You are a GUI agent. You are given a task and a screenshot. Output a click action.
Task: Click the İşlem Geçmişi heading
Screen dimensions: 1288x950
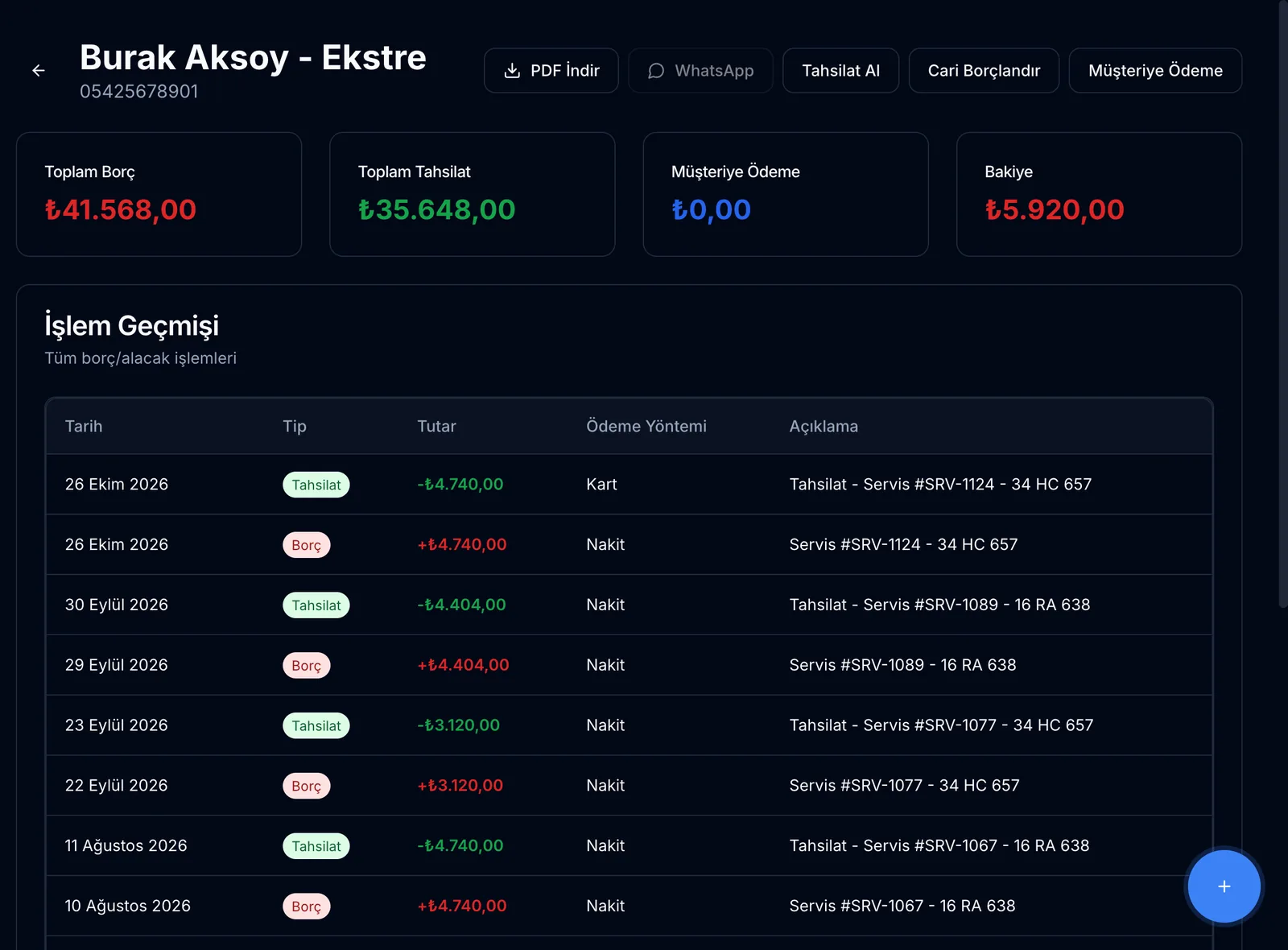tap(132, 325)
